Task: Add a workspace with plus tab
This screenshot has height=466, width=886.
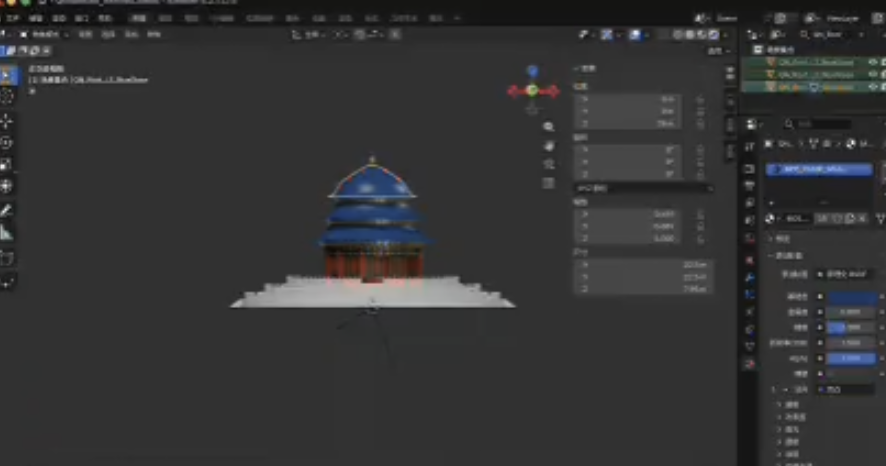Action: [457, 18]
